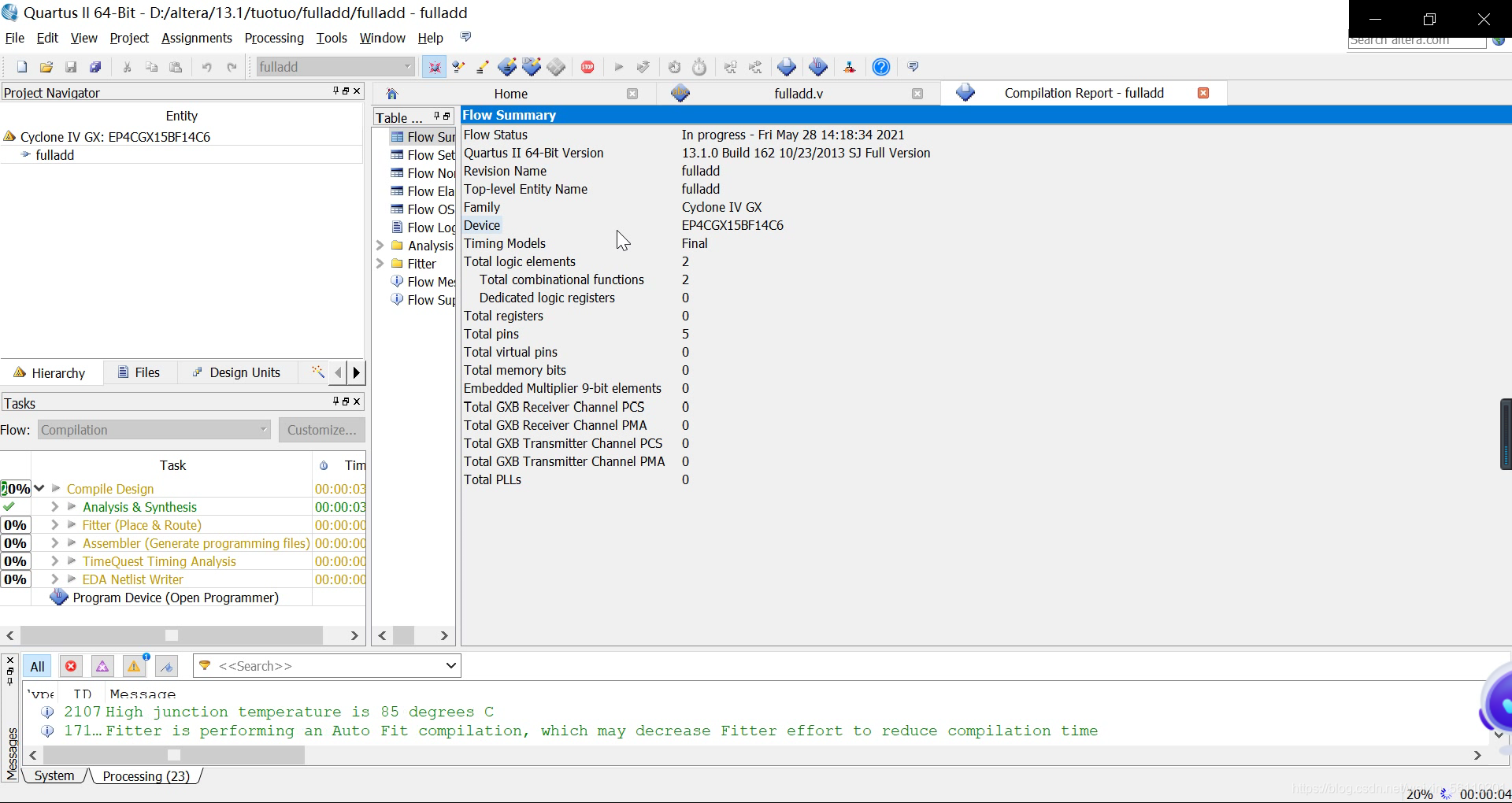Undo the last action
The width and height of the screenshot is (1512, 803).
[206, 67]
